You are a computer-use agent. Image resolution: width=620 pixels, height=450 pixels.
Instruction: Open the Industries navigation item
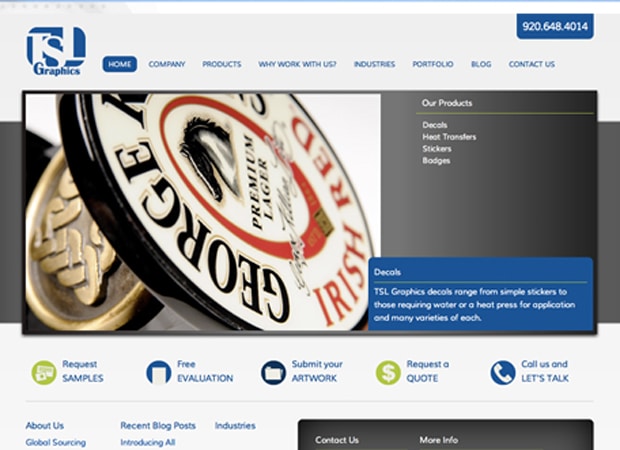click(x=374, y=64)
